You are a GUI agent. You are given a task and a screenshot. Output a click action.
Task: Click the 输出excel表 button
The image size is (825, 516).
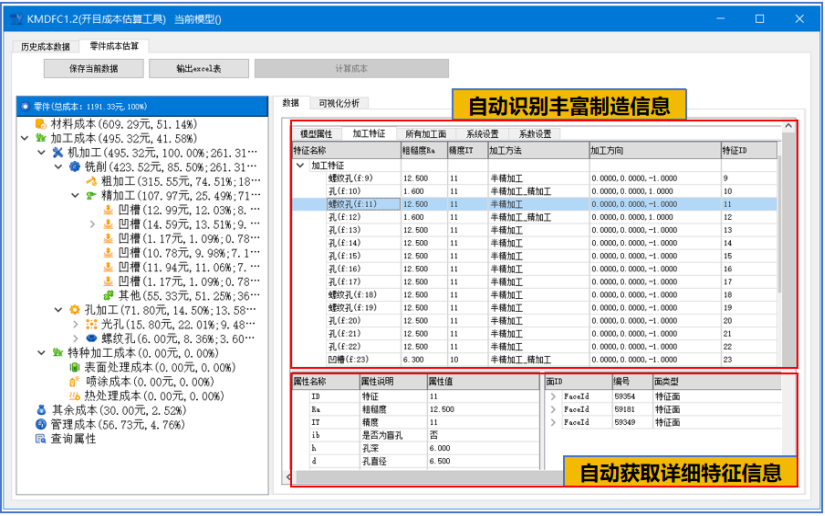199,69
